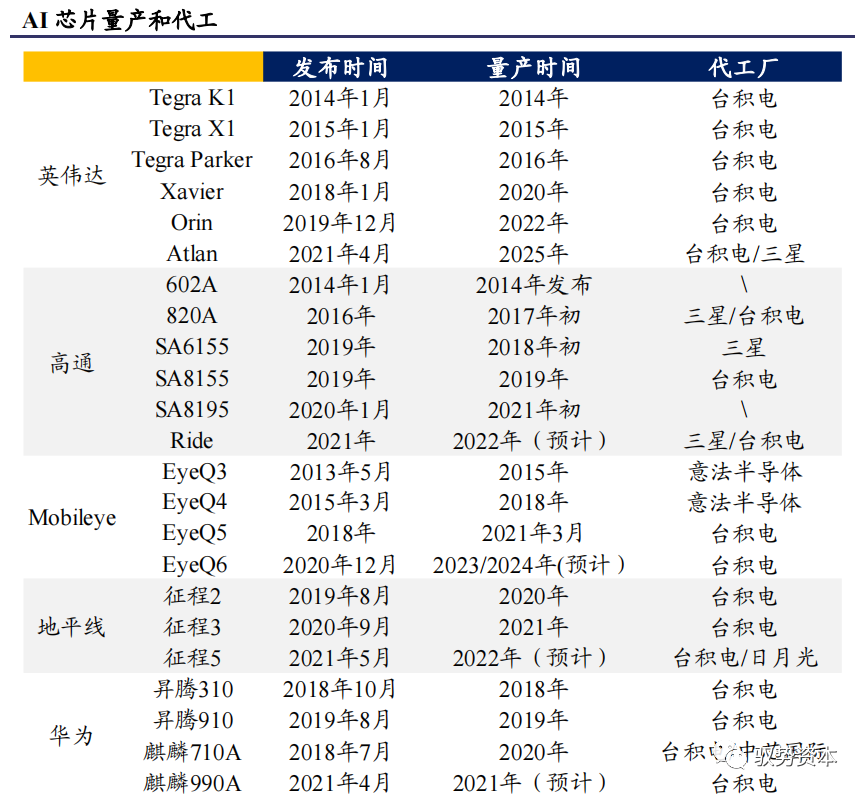865x794 pixels.
Task: Click Atlan's release date '2021年4月'
Action: pyautogui.click(x=340, y=254)
